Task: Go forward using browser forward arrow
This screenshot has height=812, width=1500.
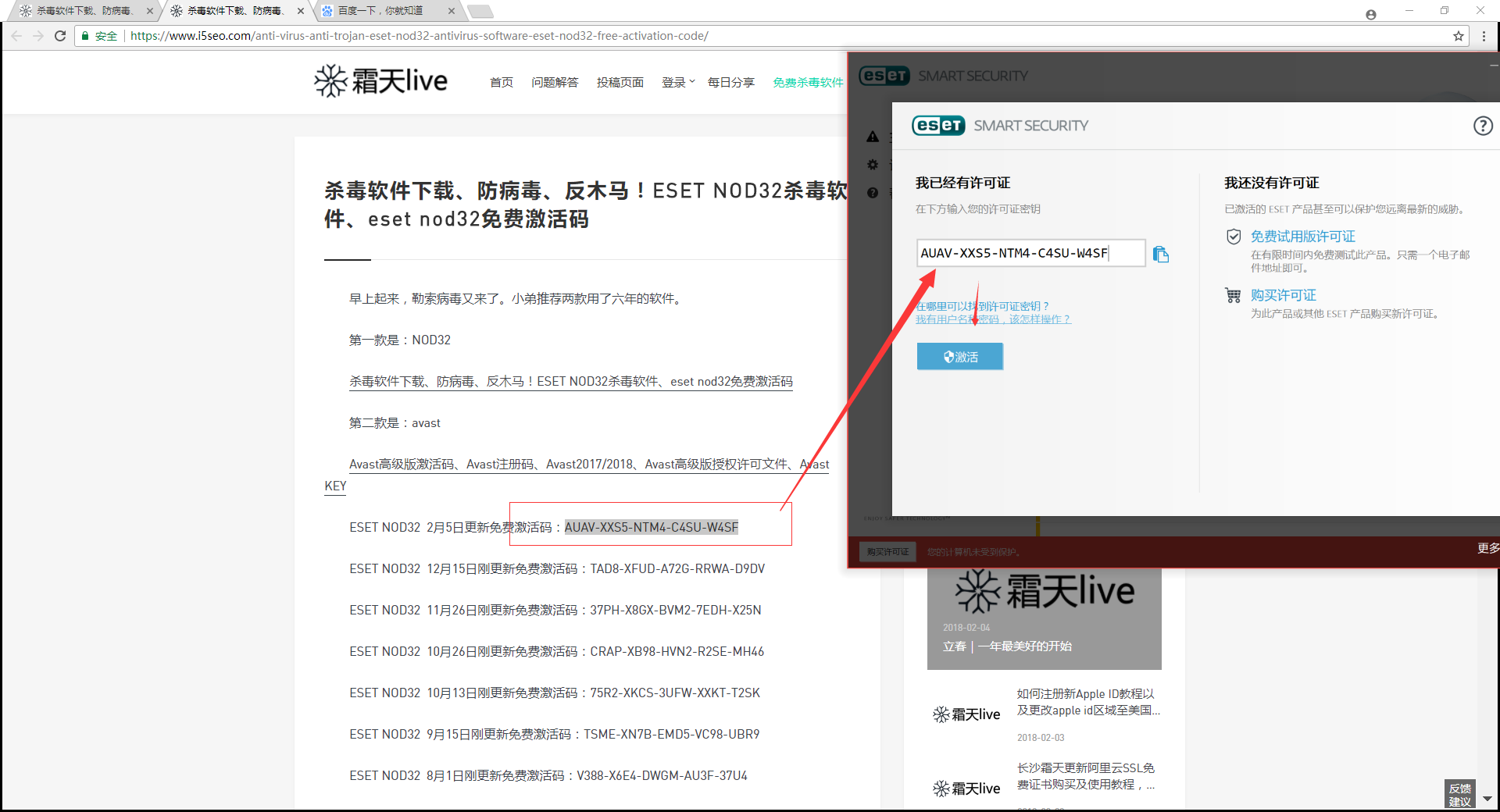Action: 38,36
